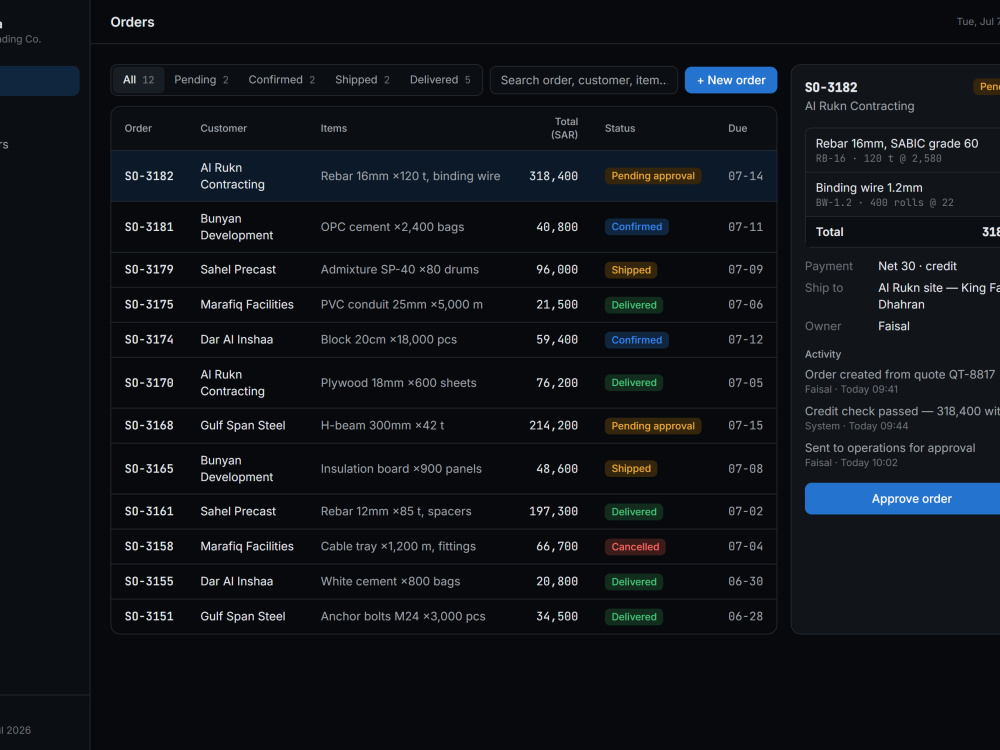Click Net 30 · credit payment value

917,266
